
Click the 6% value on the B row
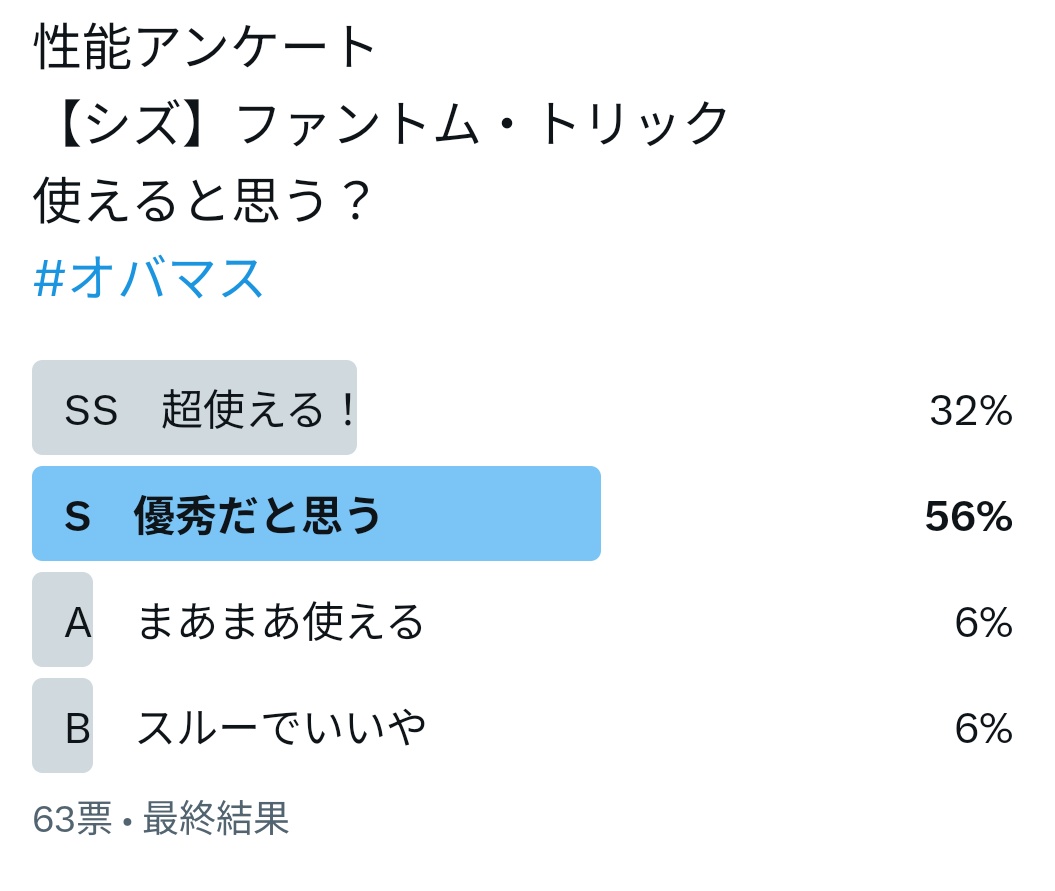tap(983, 728)
